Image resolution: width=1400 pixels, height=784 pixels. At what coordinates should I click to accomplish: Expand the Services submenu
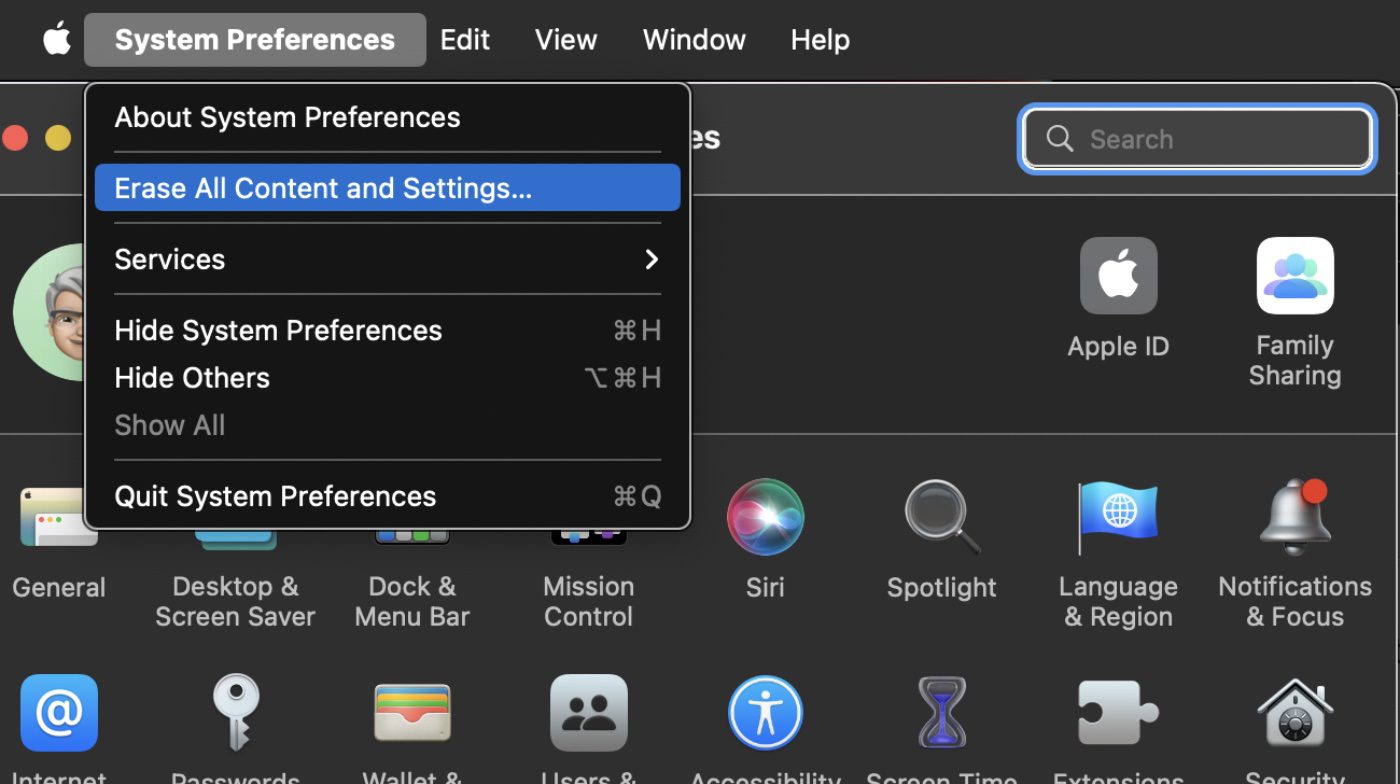click(387, 259)
